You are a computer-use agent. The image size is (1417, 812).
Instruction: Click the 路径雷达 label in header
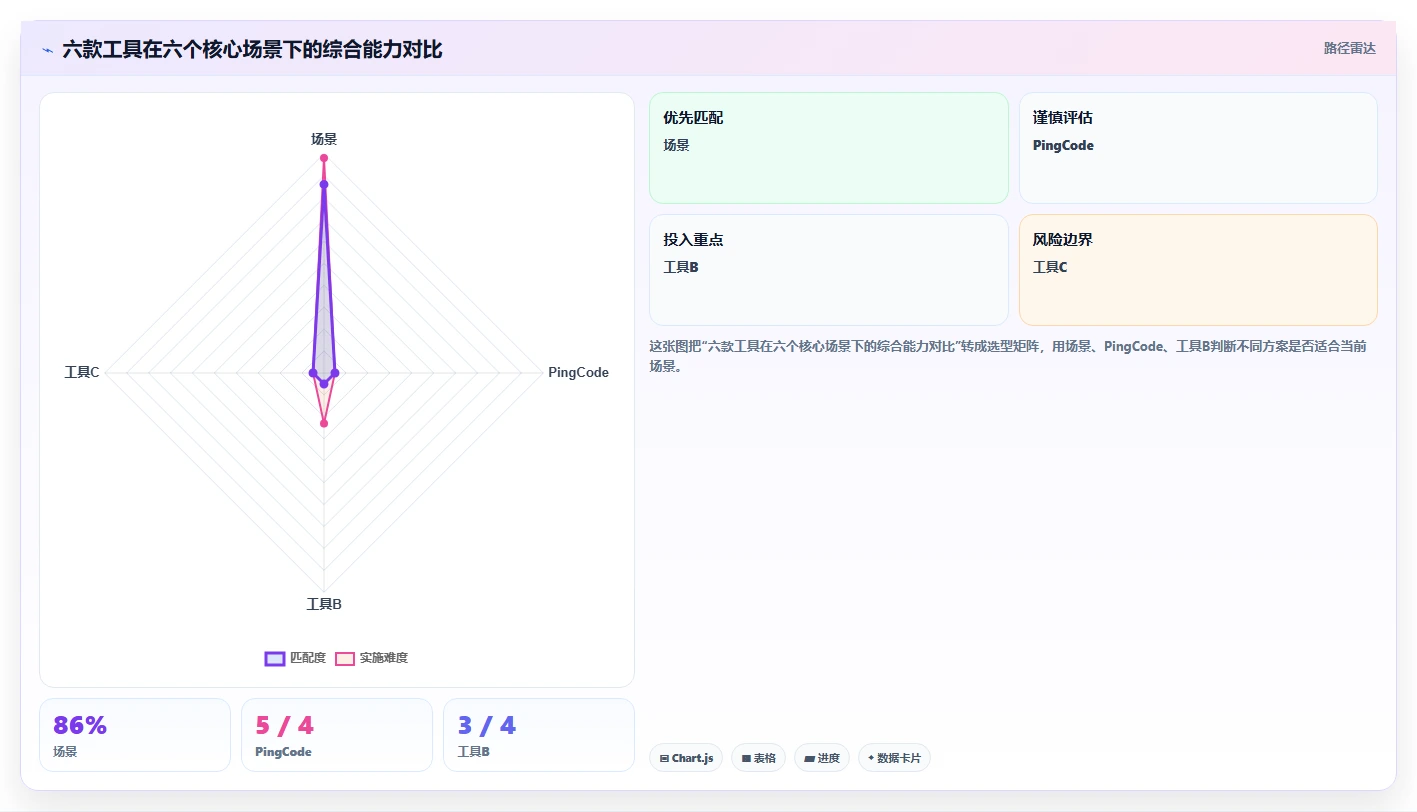coord(1350,48)
